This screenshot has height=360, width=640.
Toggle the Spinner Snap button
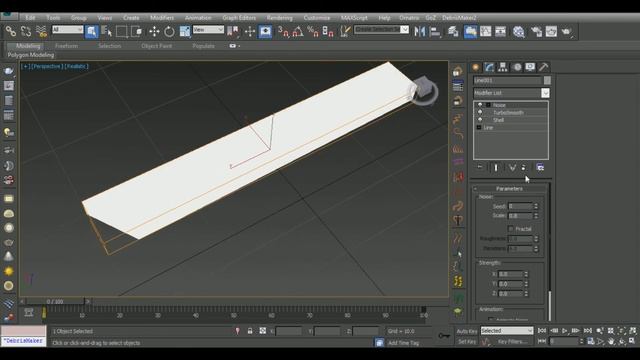328,31
